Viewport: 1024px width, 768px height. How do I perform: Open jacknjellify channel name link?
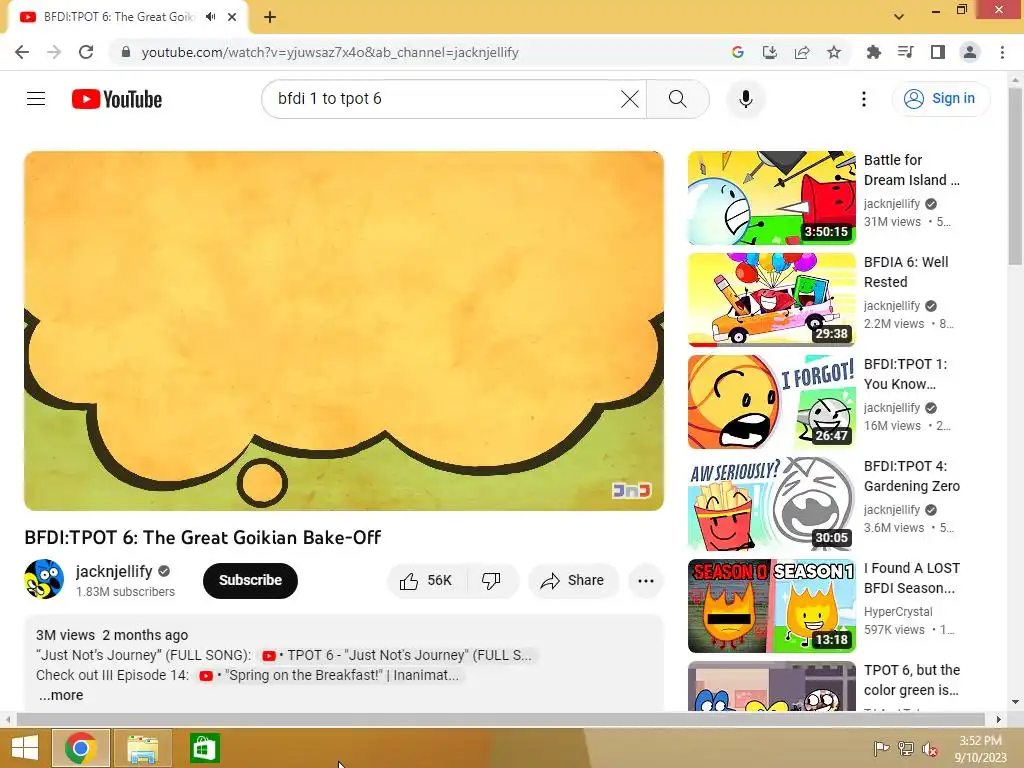(x=114, y=571)
